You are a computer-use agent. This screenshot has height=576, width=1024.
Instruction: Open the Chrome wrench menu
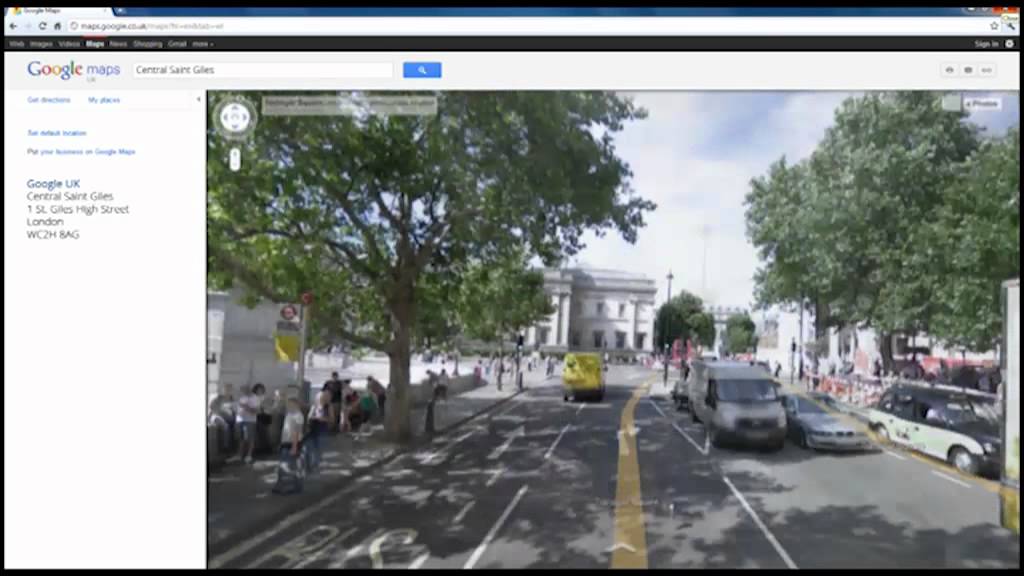(x=1010, y=25)
